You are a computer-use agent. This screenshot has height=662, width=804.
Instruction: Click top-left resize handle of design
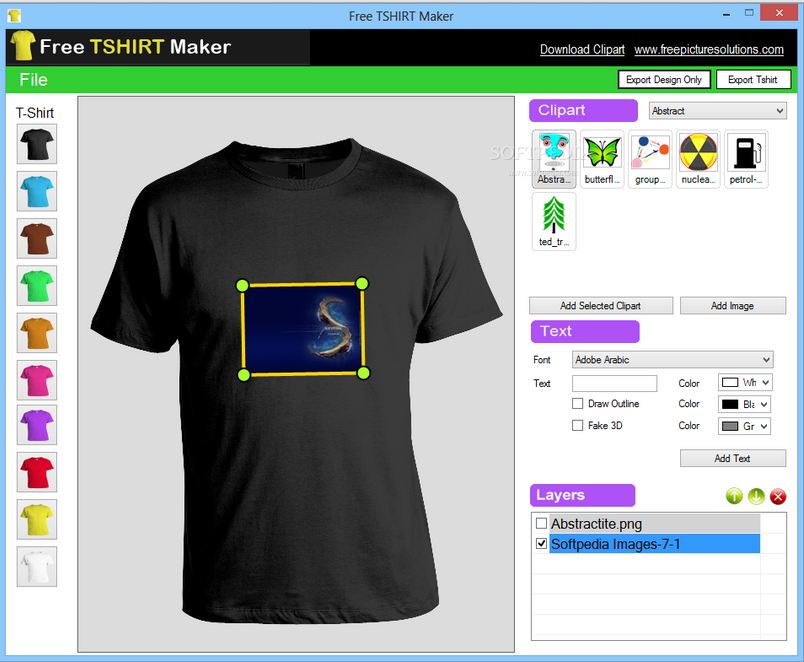pyautogui.click(x=243, y=285)
